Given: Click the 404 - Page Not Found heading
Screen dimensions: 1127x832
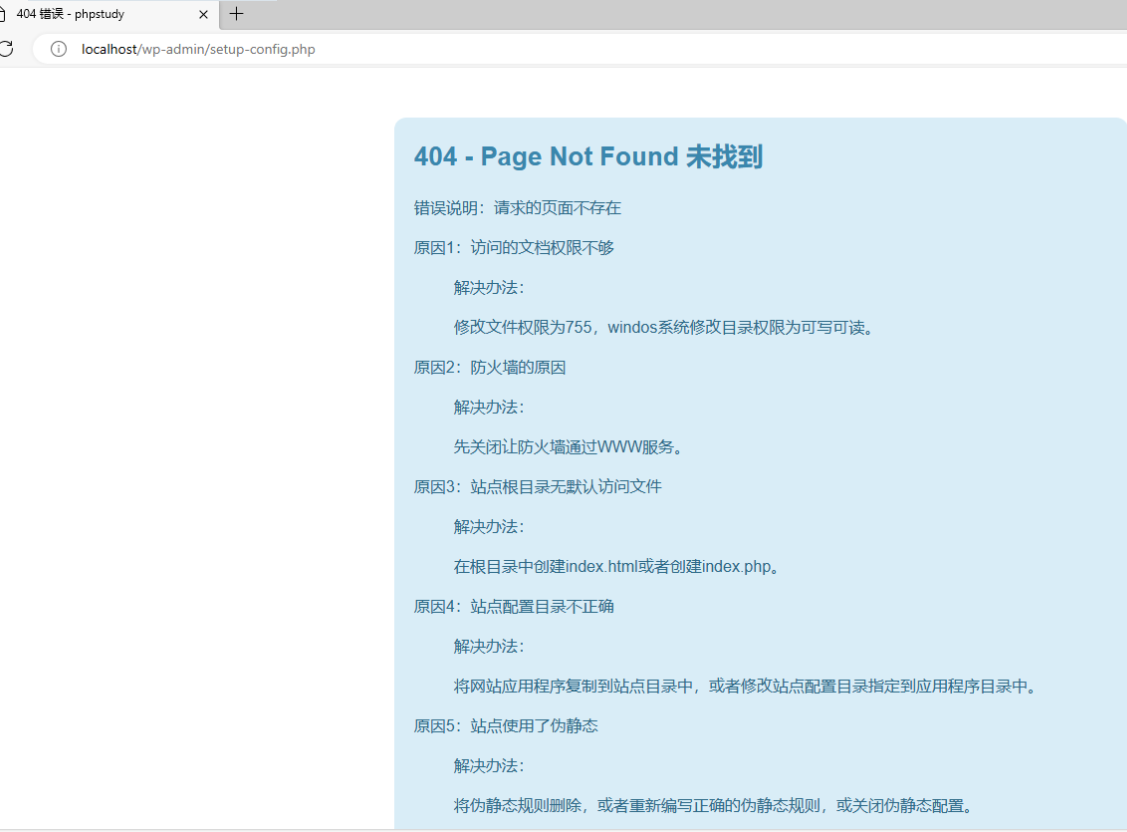Looking at the screenshot, I should coord(588,157).
